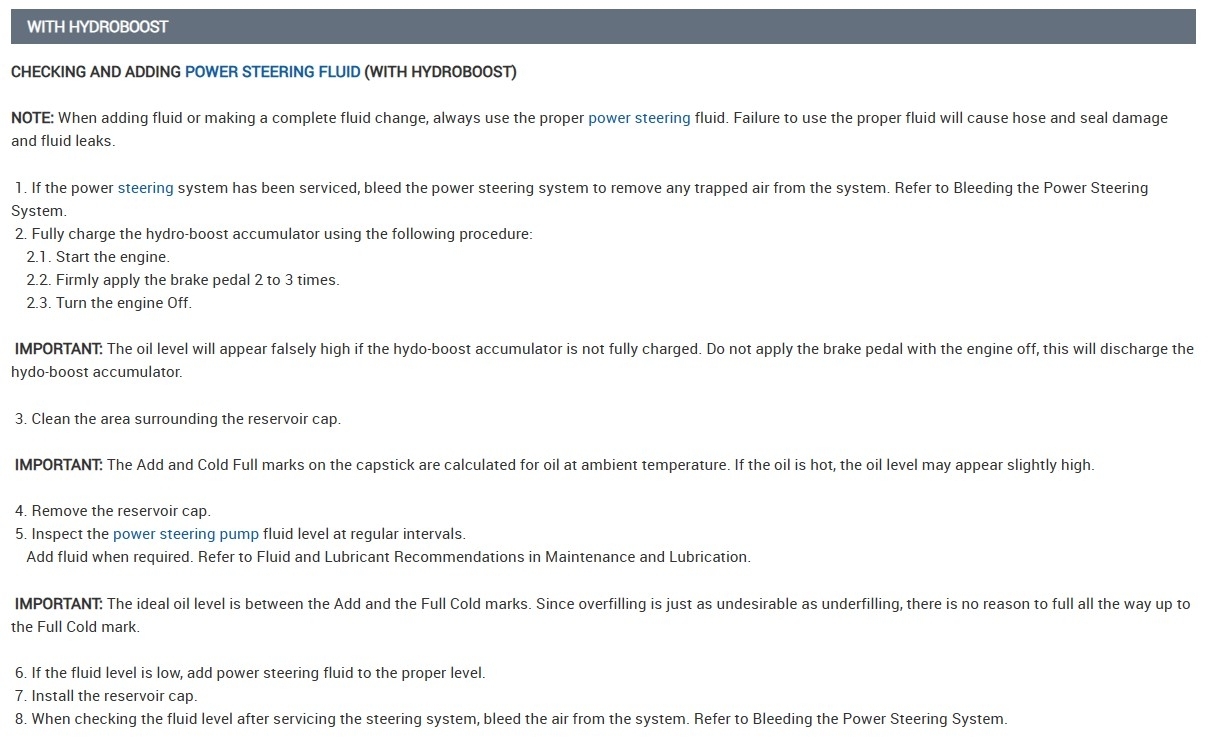Click the bold NOTE label
This screenshot has height=748, width=1209.
pyautogui.click(x=32, y=118)
